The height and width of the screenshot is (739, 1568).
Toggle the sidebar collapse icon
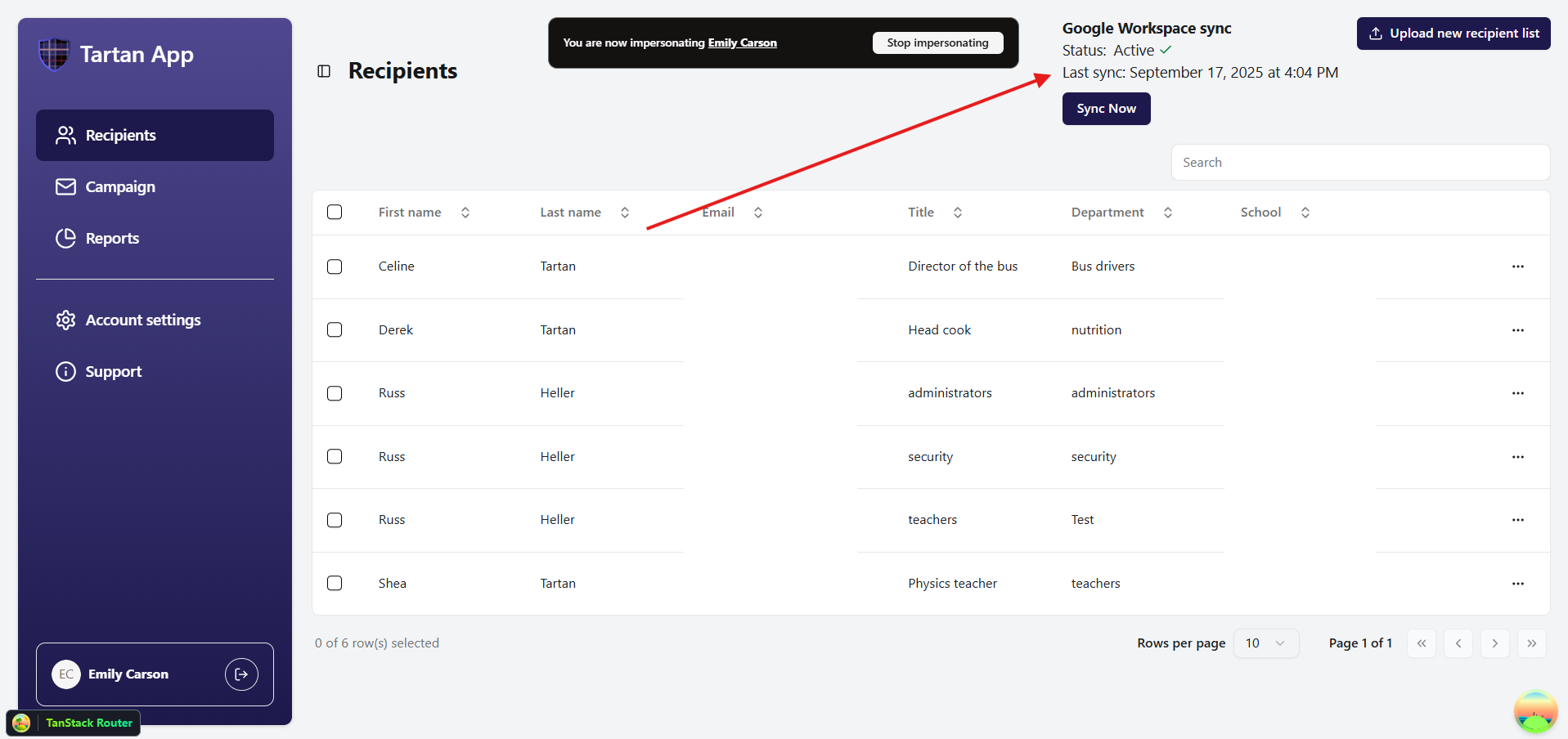click(324, 71)
